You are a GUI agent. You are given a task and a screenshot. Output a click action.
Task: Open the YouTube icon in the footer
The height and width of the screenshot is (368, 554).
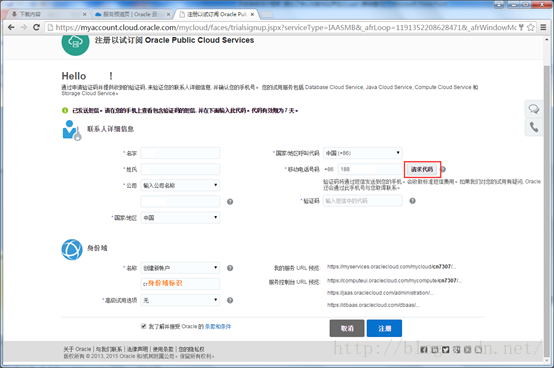coord(467,350)
